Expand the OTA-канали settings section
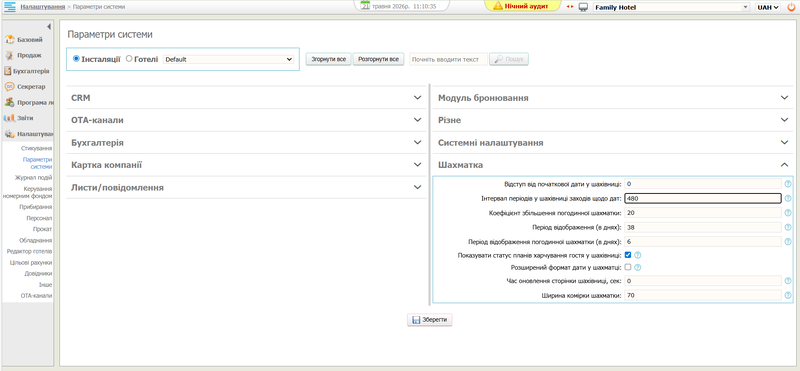Viewport: 800px width, 371px height. pos(246,120)
